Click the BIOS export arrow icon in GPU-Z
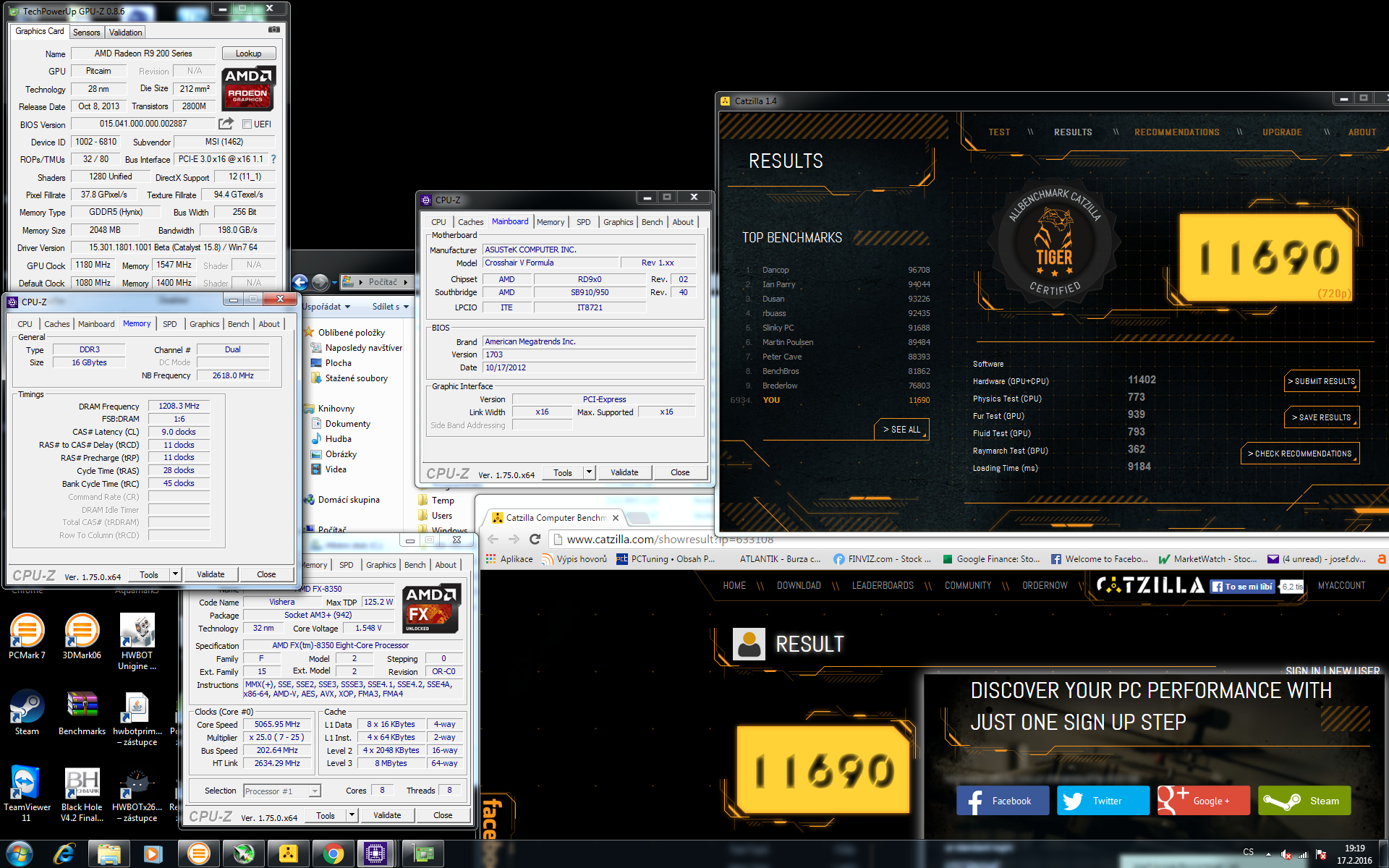The height and width of the screenshot is (868, 1389). (226, 124)
